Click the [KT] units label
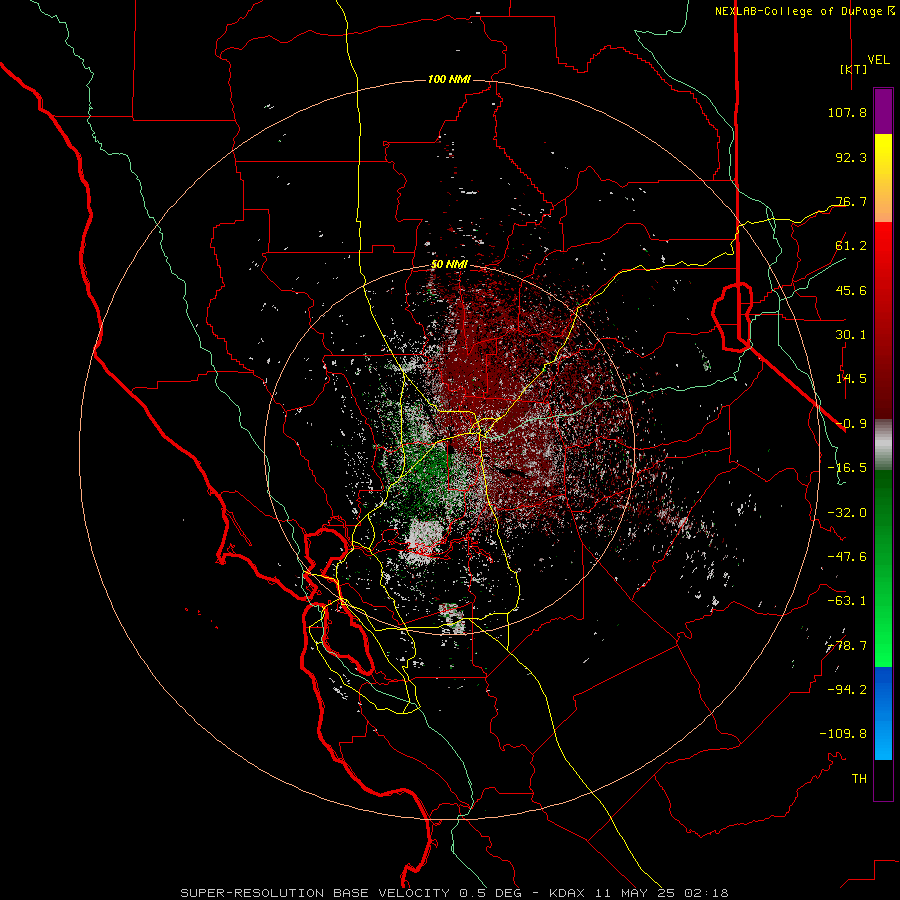The height and width of the screenshot is (900, 900). (853, 69)
